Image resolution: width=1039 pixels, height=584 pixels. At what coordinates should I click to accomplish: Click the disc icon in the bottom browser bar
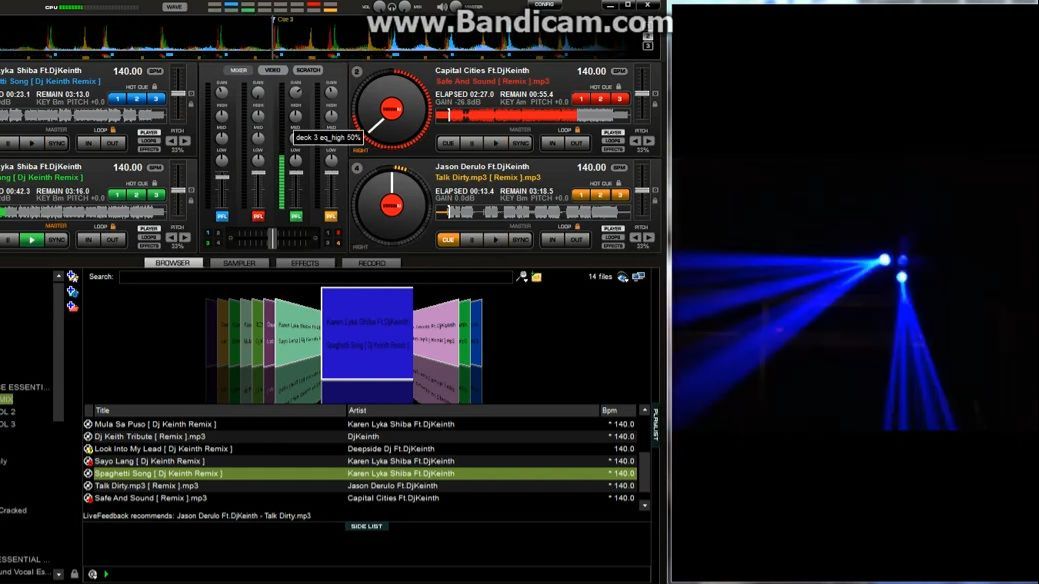[93, 574]
